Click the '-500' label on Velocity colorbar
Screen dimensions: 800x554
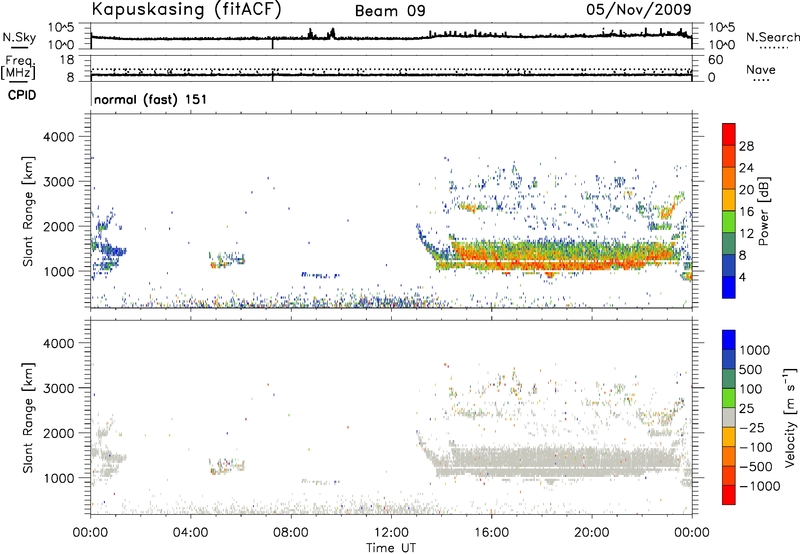point(756,466)
